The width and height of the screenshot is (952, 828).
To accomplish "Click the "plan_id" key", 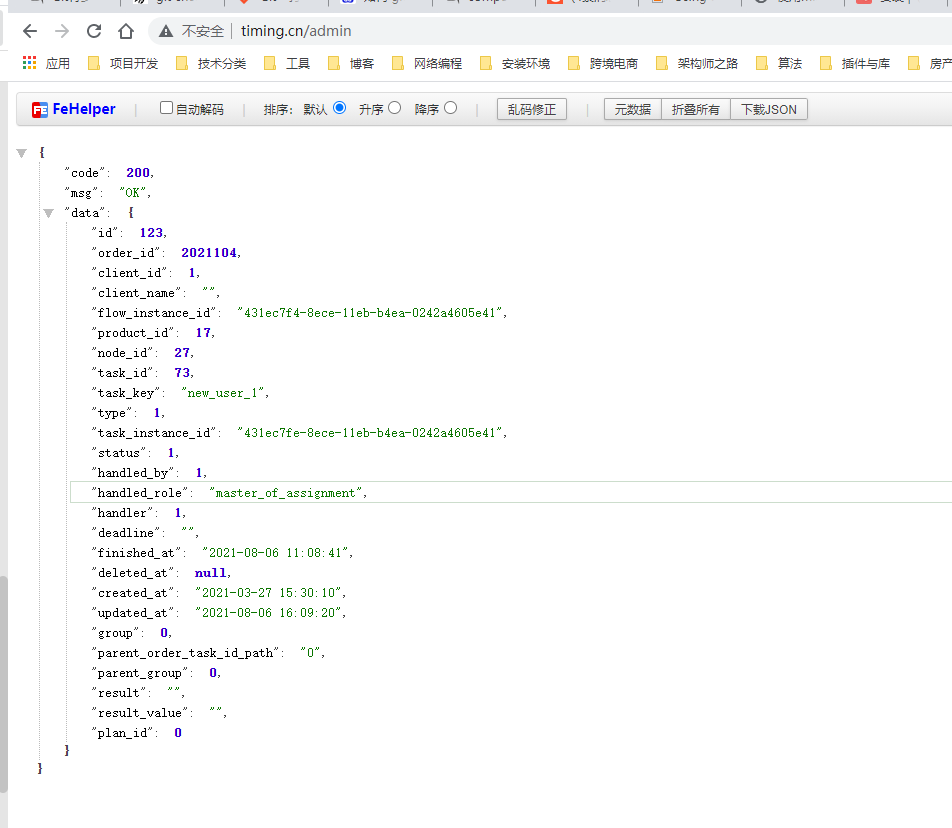I will coord(122,733).
